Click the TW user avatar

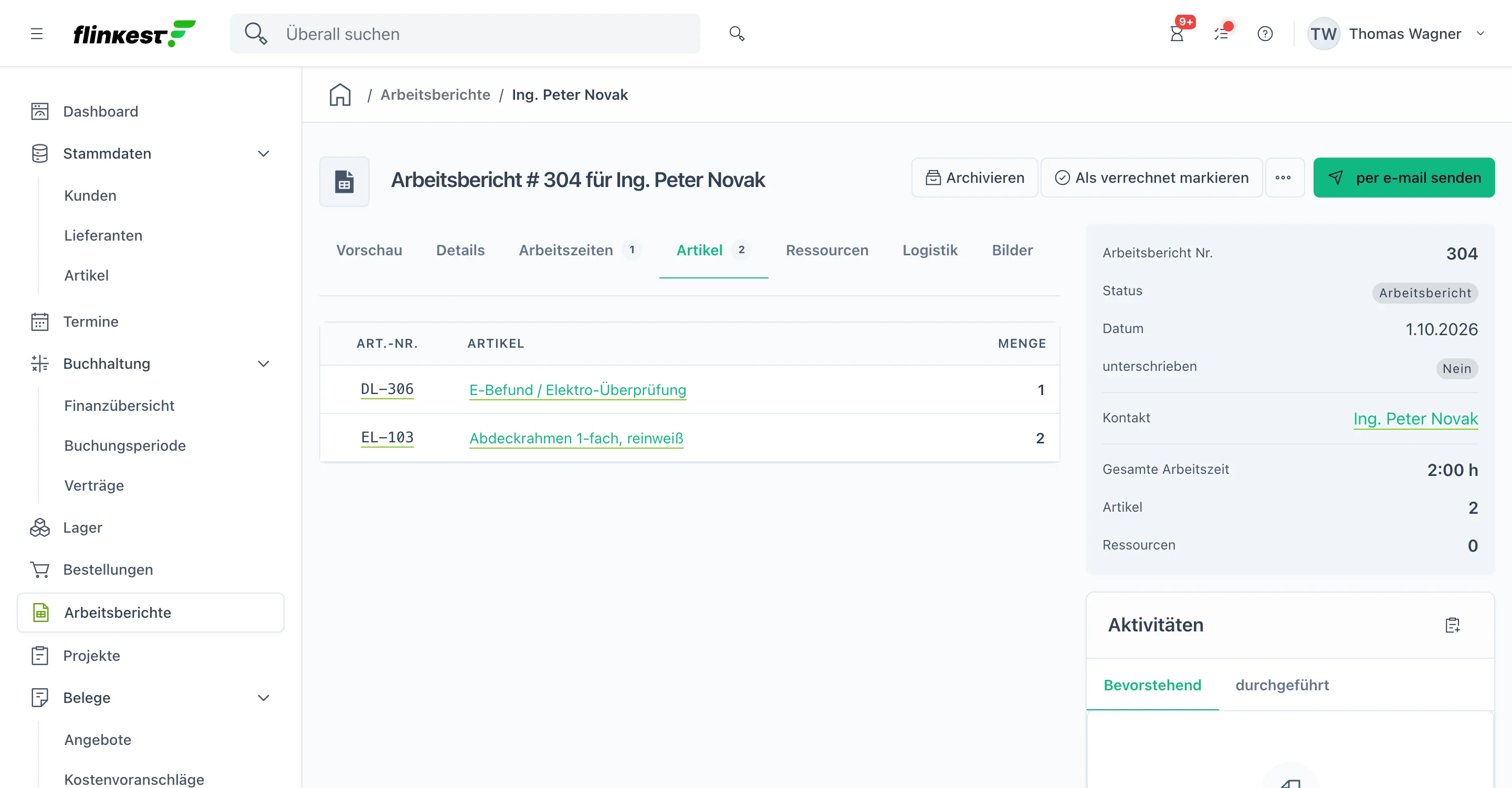click(1323, 34)
